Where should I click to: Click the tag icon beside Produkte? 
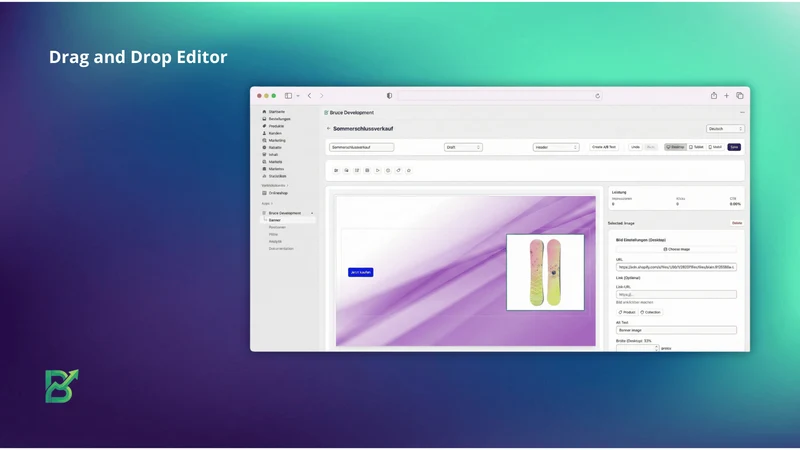[264, 126]
